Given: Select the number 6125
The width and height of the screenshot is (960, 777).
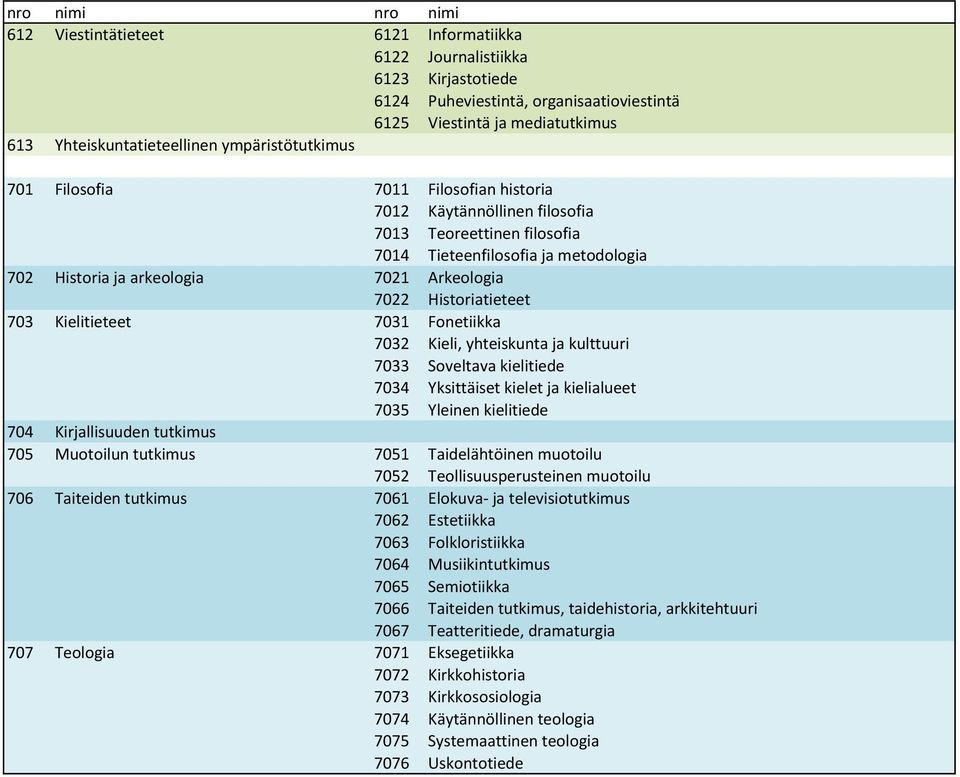Looking at the screenshot, I should point(391,123).
